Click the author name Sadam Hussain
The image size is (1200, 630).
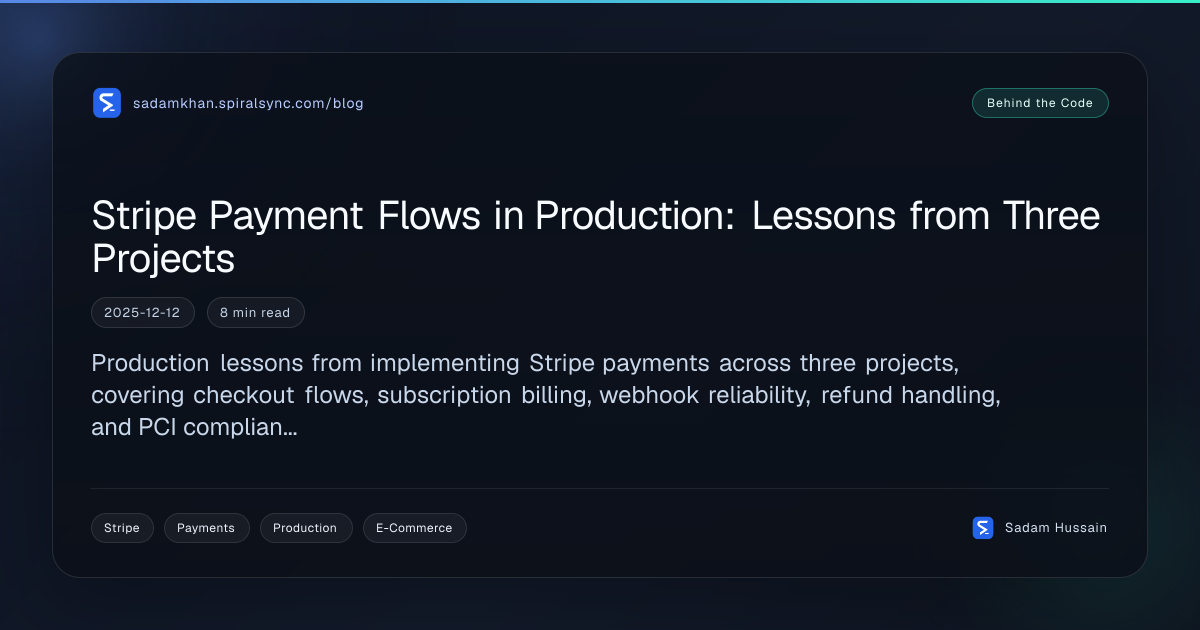click(1056, 528)
